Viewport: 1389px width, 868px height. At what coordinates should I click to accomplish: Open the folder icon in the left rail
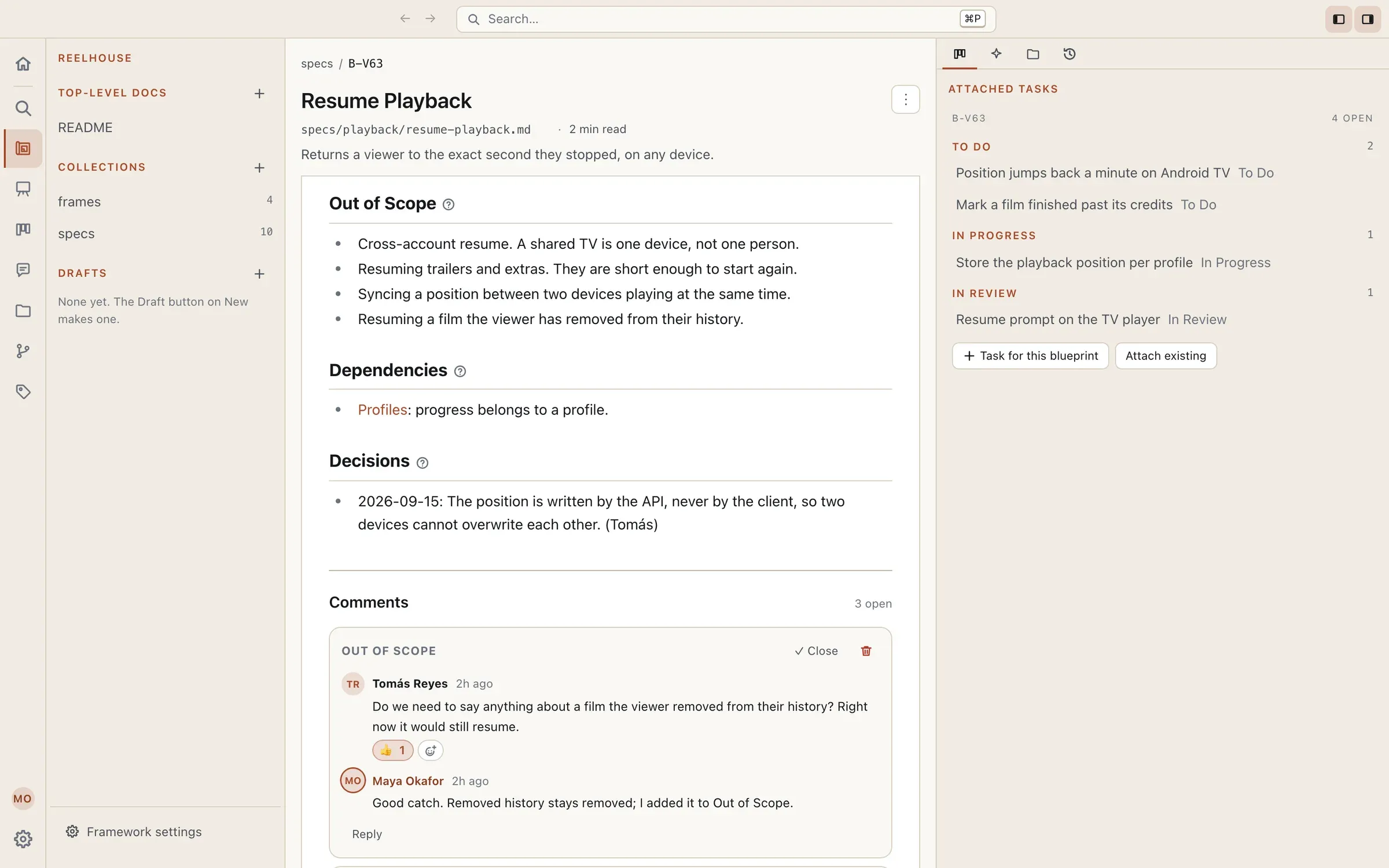tap(23, 311)
